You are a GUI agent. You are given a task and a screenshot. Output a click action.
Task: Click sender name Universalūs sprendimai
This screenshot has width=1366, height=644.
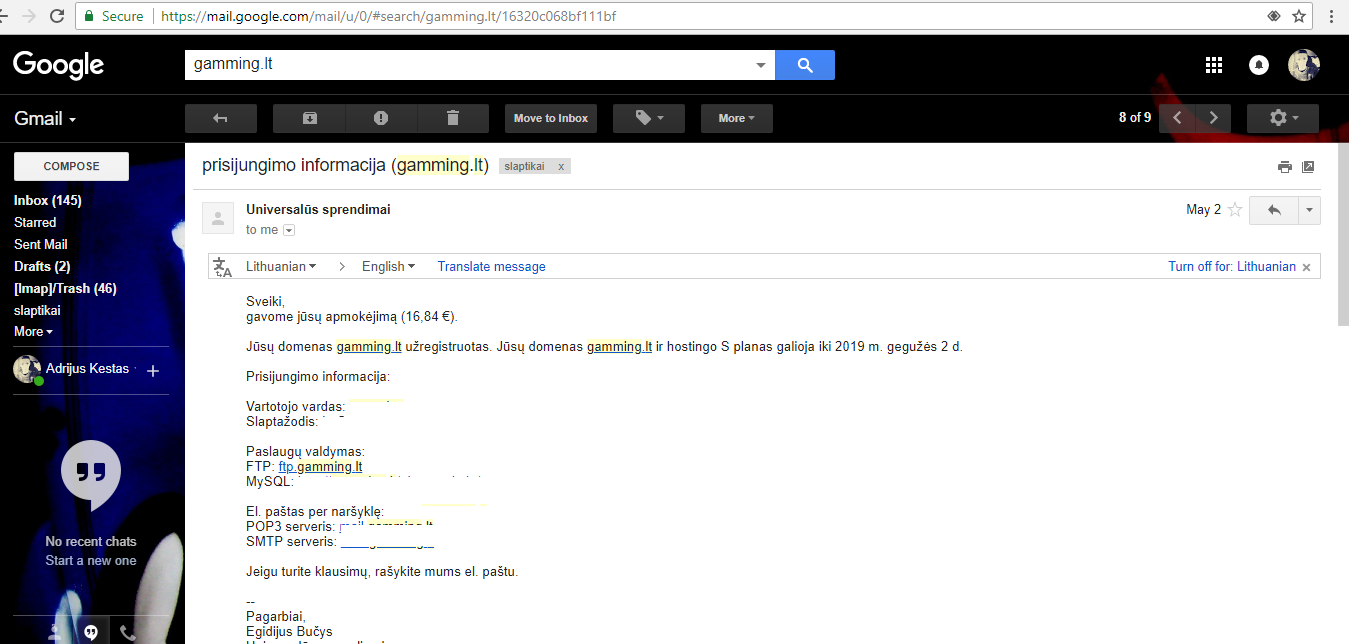tap(318, 209)
